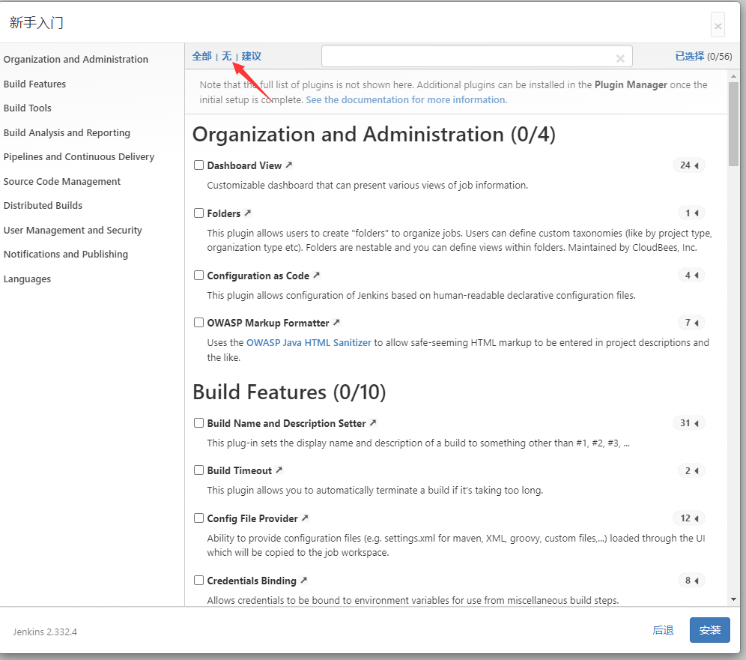Enable the Build Timeout plugin checkbox
746x660 pixels.
(x=199, y=470)
